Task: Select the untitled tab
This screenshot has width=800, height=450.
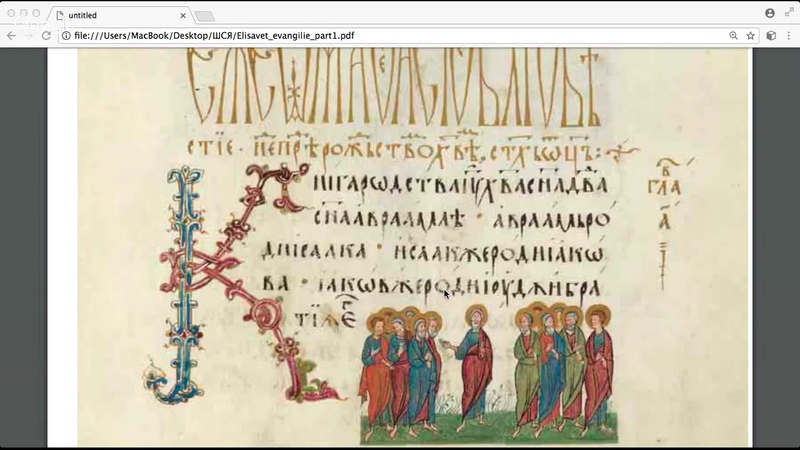Action: pos(120,15)
